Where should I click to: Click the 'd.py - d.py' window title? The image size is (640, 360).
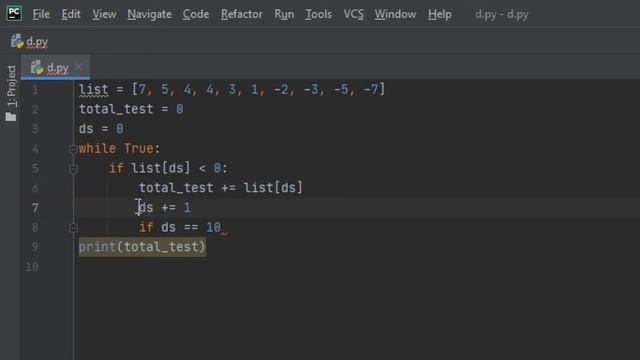pos(502,15)
